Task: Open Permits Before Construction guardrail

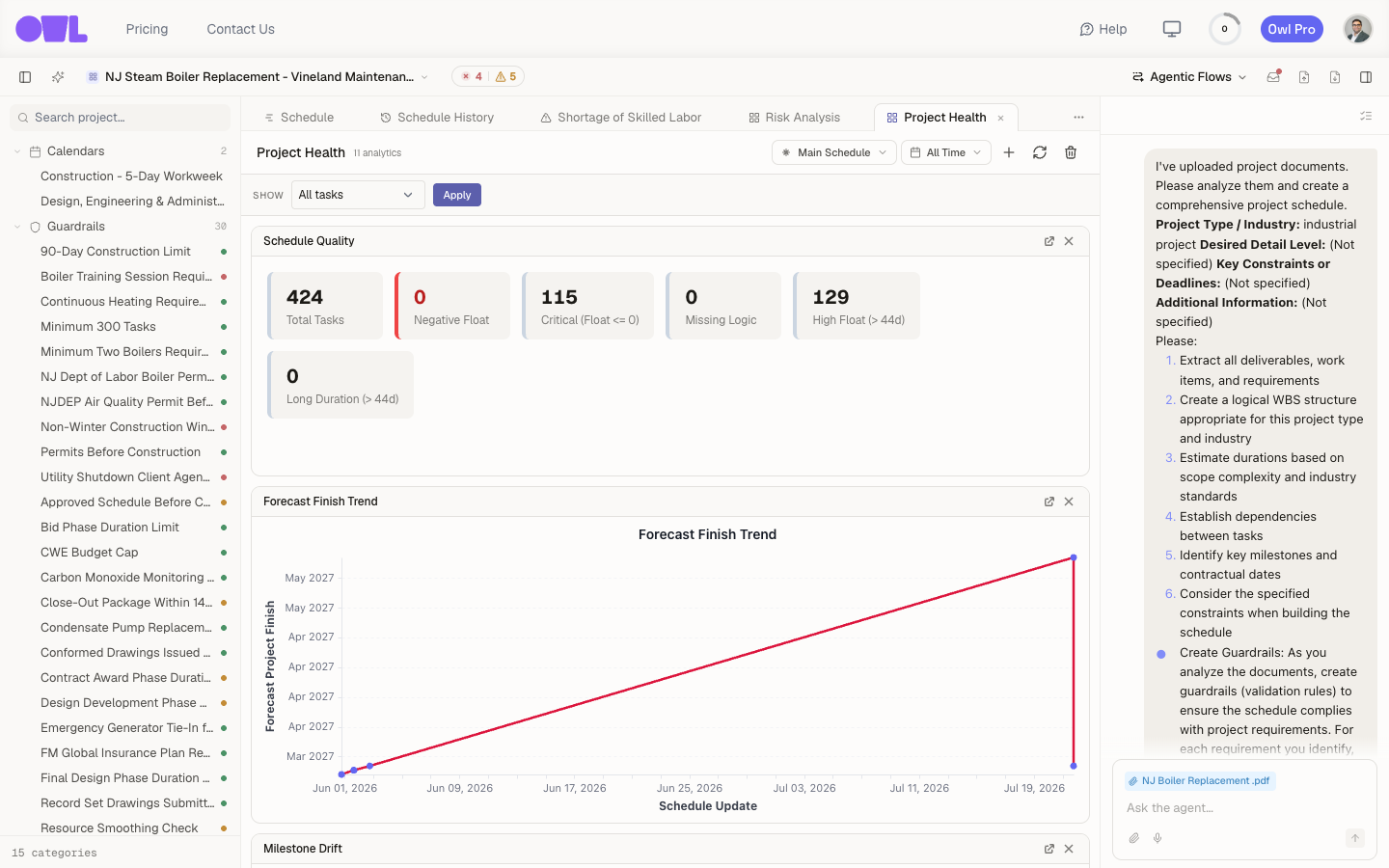Action: (x=121, y=452)
